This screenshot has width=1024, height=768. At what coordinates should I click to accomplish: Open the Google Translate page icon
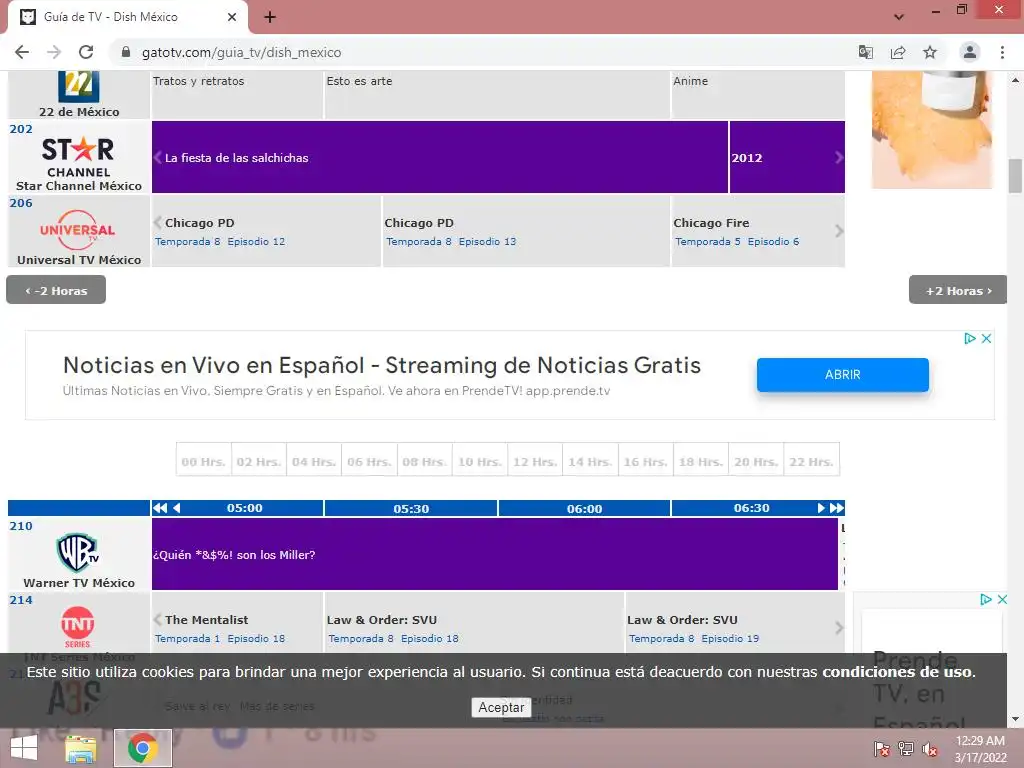click(x=865, y=52)
